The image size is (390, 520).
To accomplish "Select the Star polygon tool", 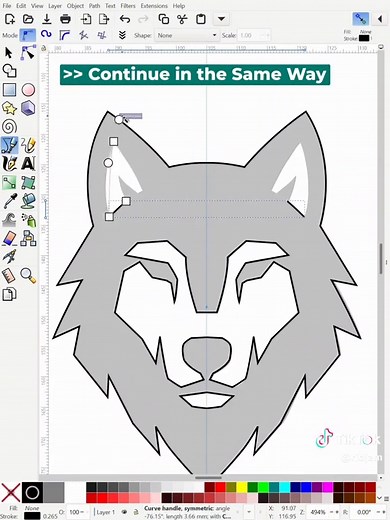I will click(x=9, y=108).
